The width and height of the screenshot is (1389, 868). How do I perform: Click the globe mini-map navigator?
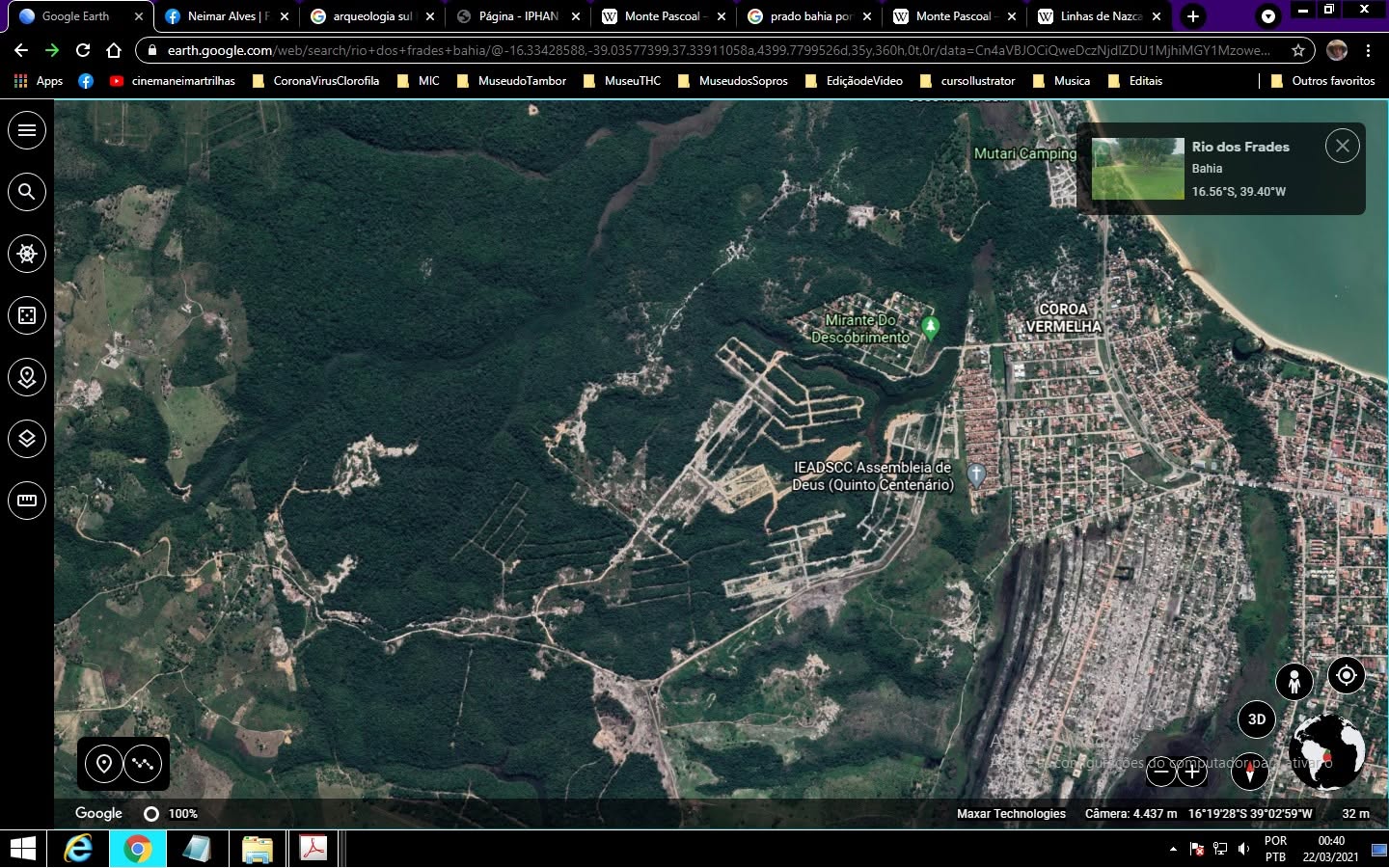(x=1327, y=753)
